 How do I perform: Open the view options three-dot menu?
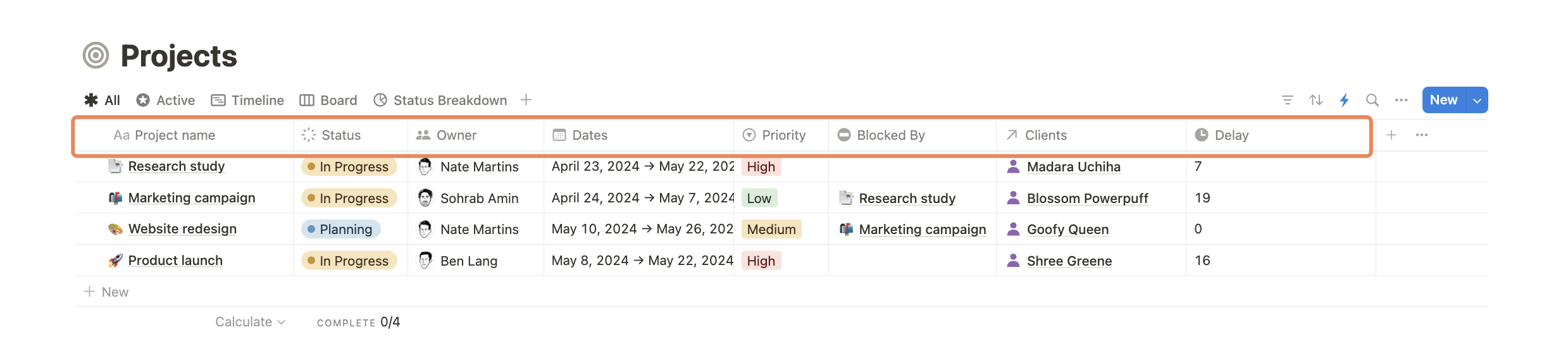[x=1402, y=100]
